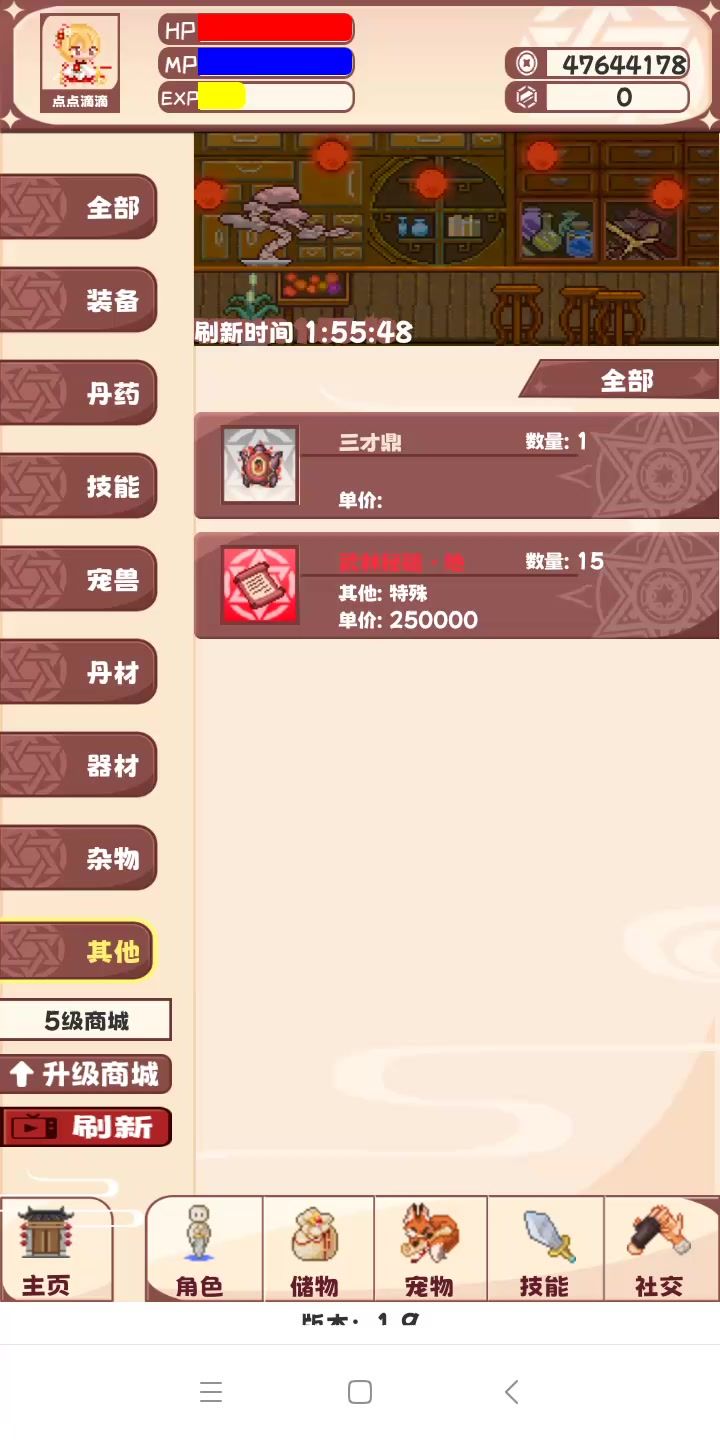This screenshot has height=1440, width=720.
Task: Click the 刷新 refresh video button
Action: click(86, 1127)
